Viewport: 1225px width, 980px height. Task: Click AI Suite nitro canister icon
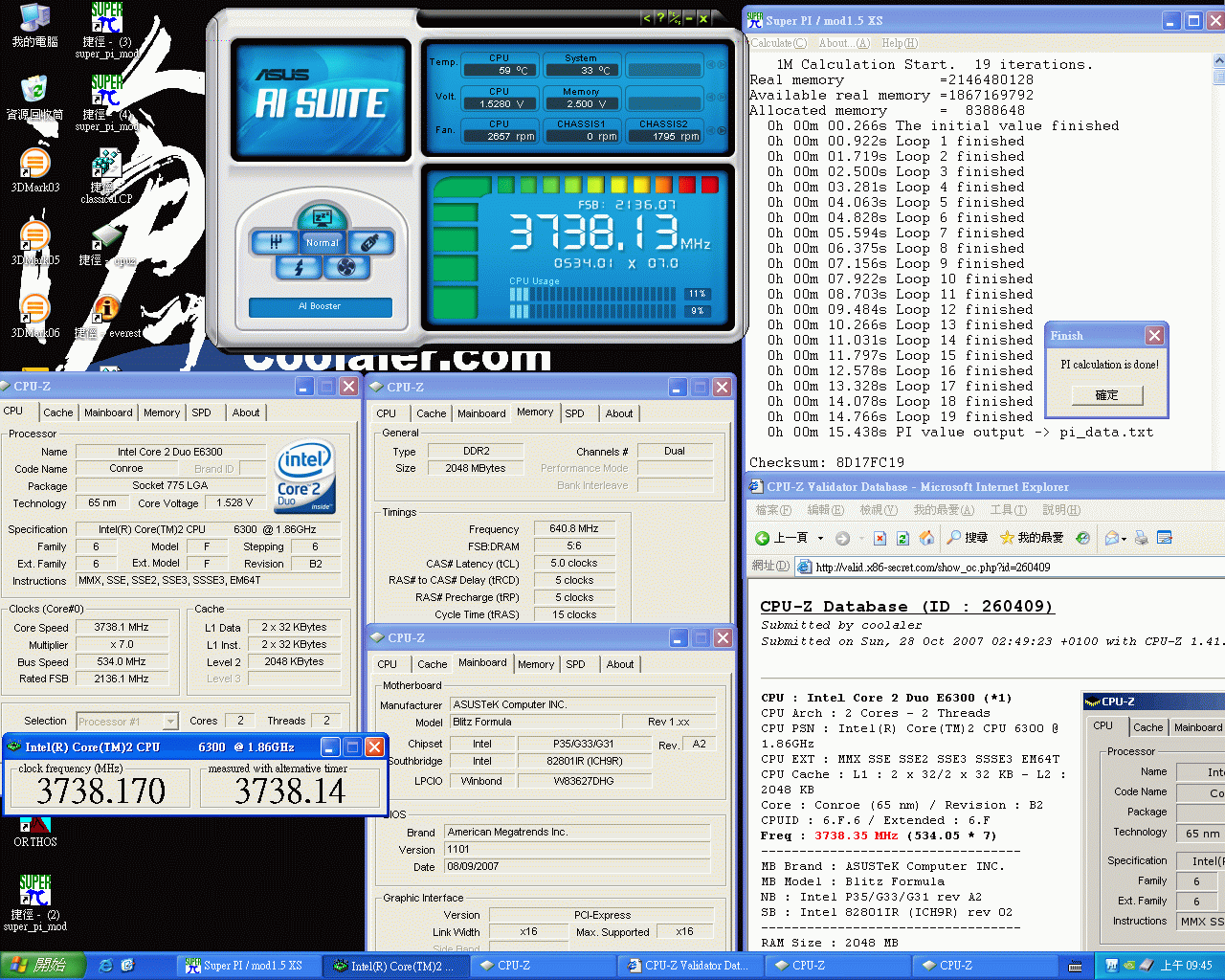tap(370, 243)
